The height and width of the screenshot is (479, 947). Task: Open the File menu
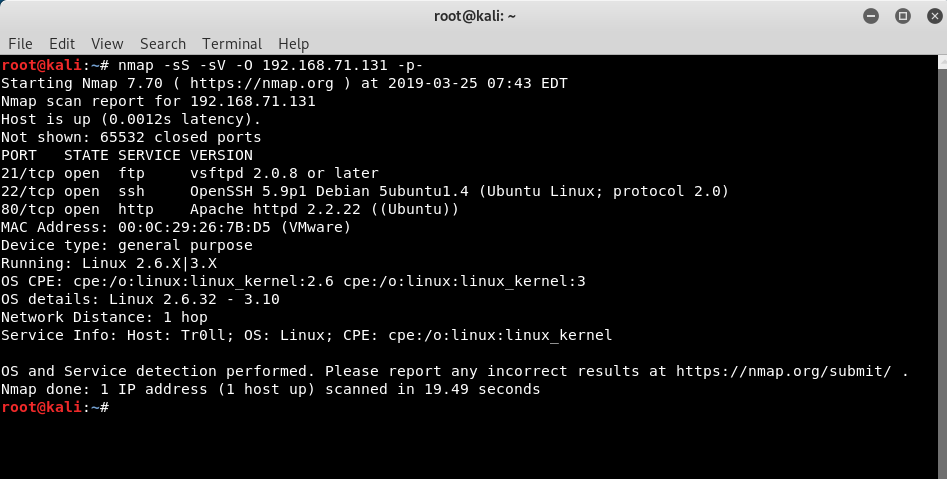(20, 43)
